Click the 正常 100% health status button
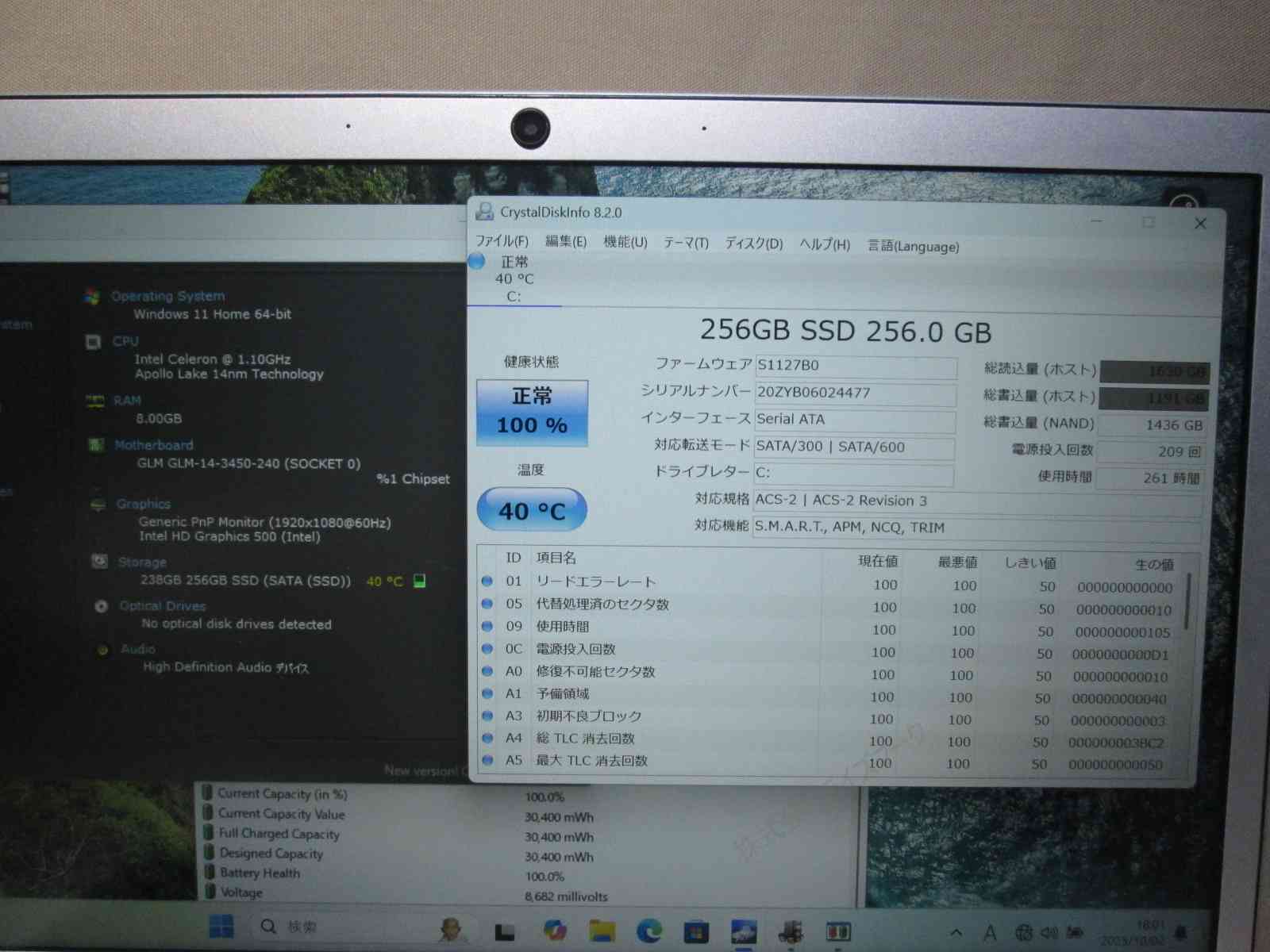Viewport: 1270px width, 952px height. (x=532, y=413)
